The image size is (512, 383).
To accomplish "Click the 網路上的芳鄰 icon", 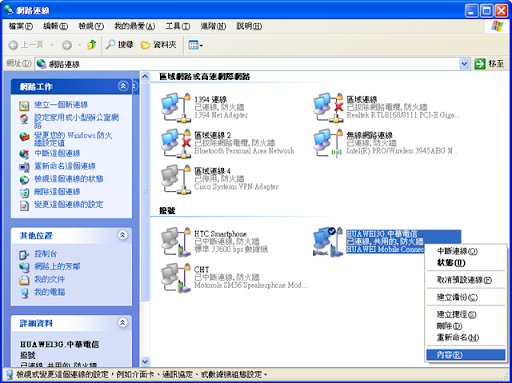I will (x=24, y=267).
